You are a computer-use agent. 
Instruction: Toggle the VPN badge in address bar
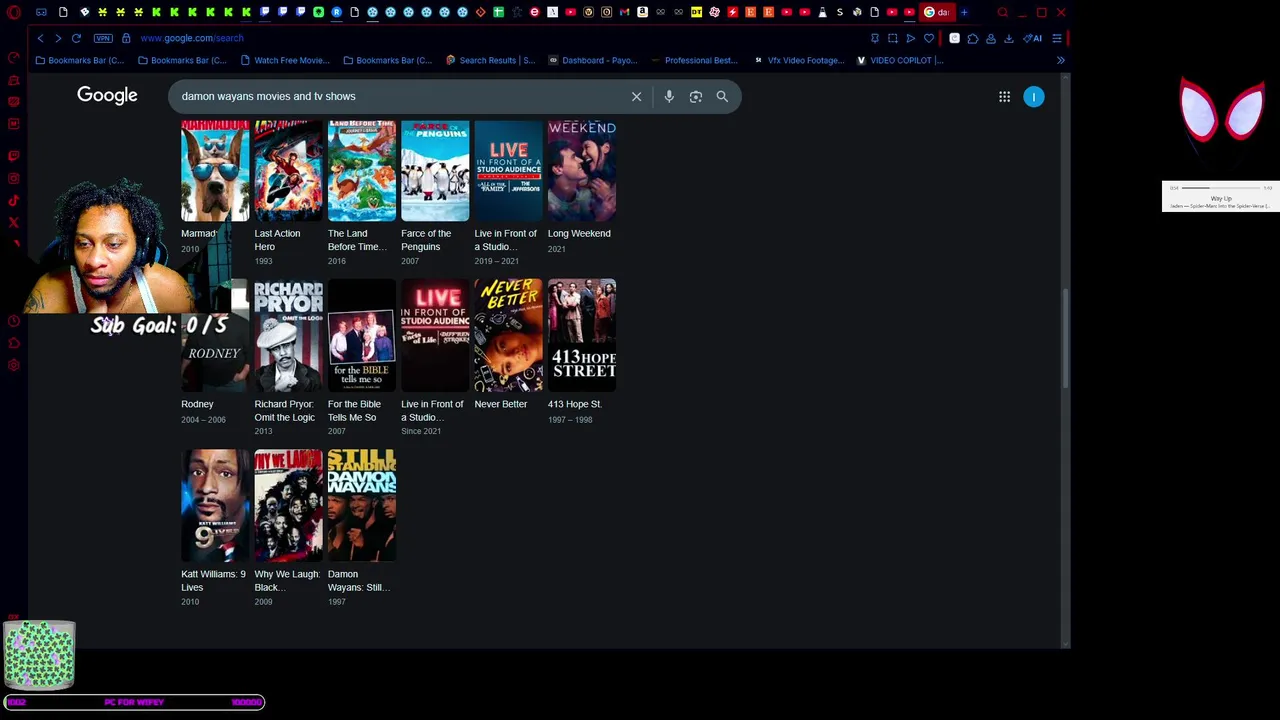coord(103,38)
